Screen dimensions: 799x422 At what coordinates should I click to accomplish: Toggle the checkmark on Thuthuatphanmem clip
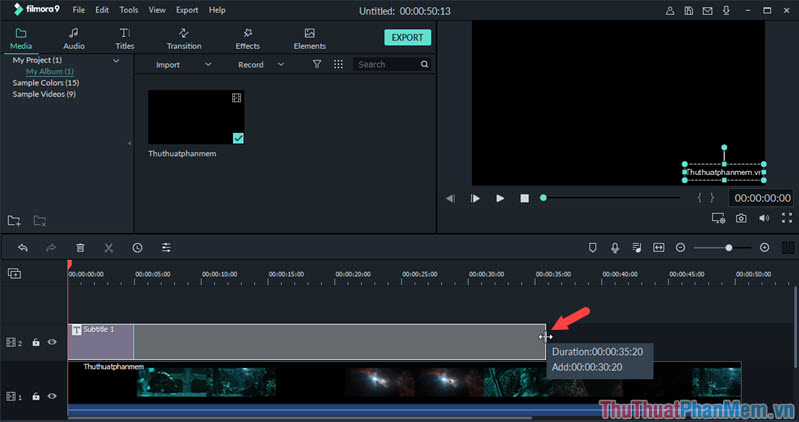coord(238,138)
